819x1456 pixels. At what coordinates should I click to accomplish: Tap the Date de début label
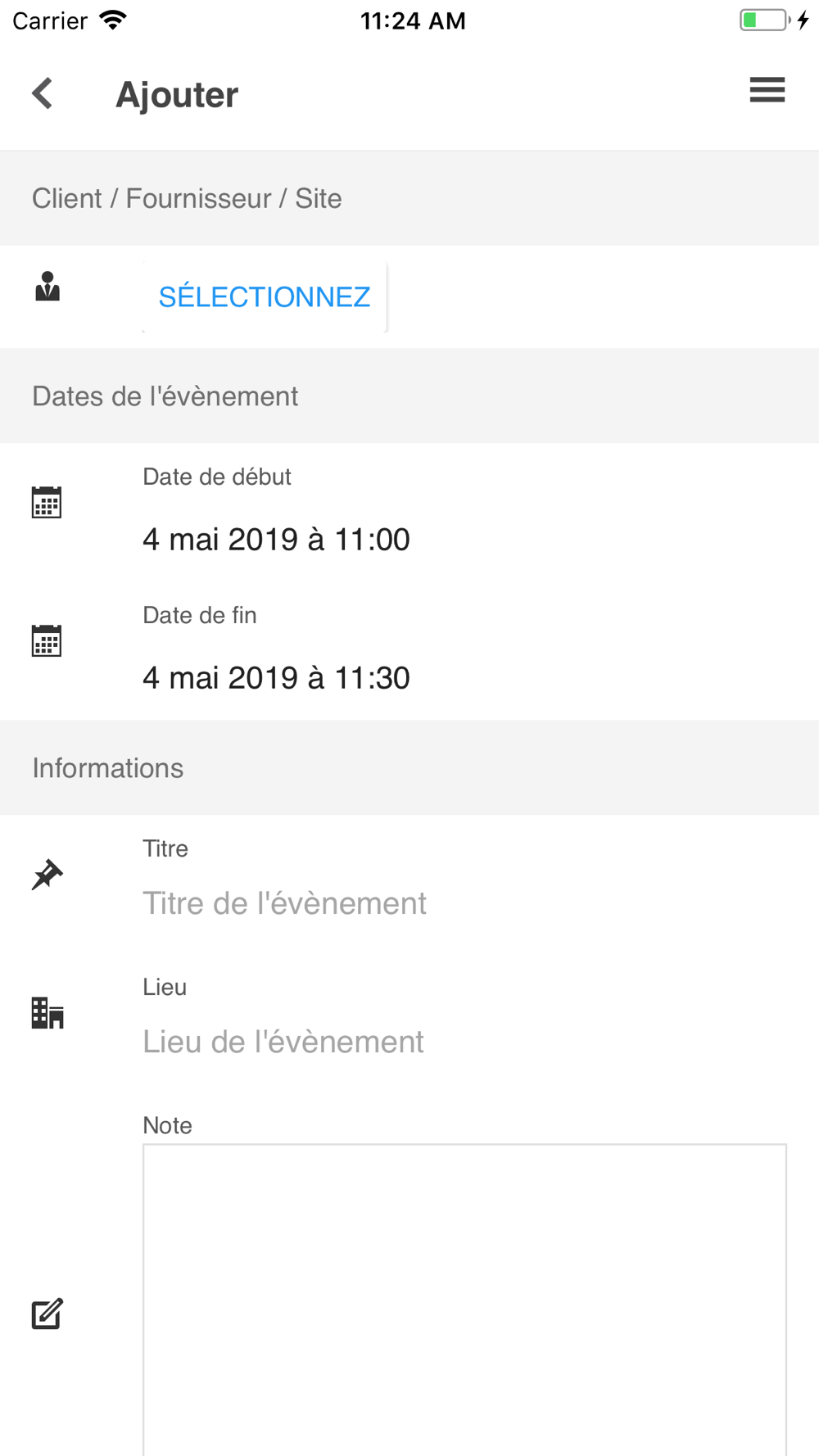pos(217,477)
